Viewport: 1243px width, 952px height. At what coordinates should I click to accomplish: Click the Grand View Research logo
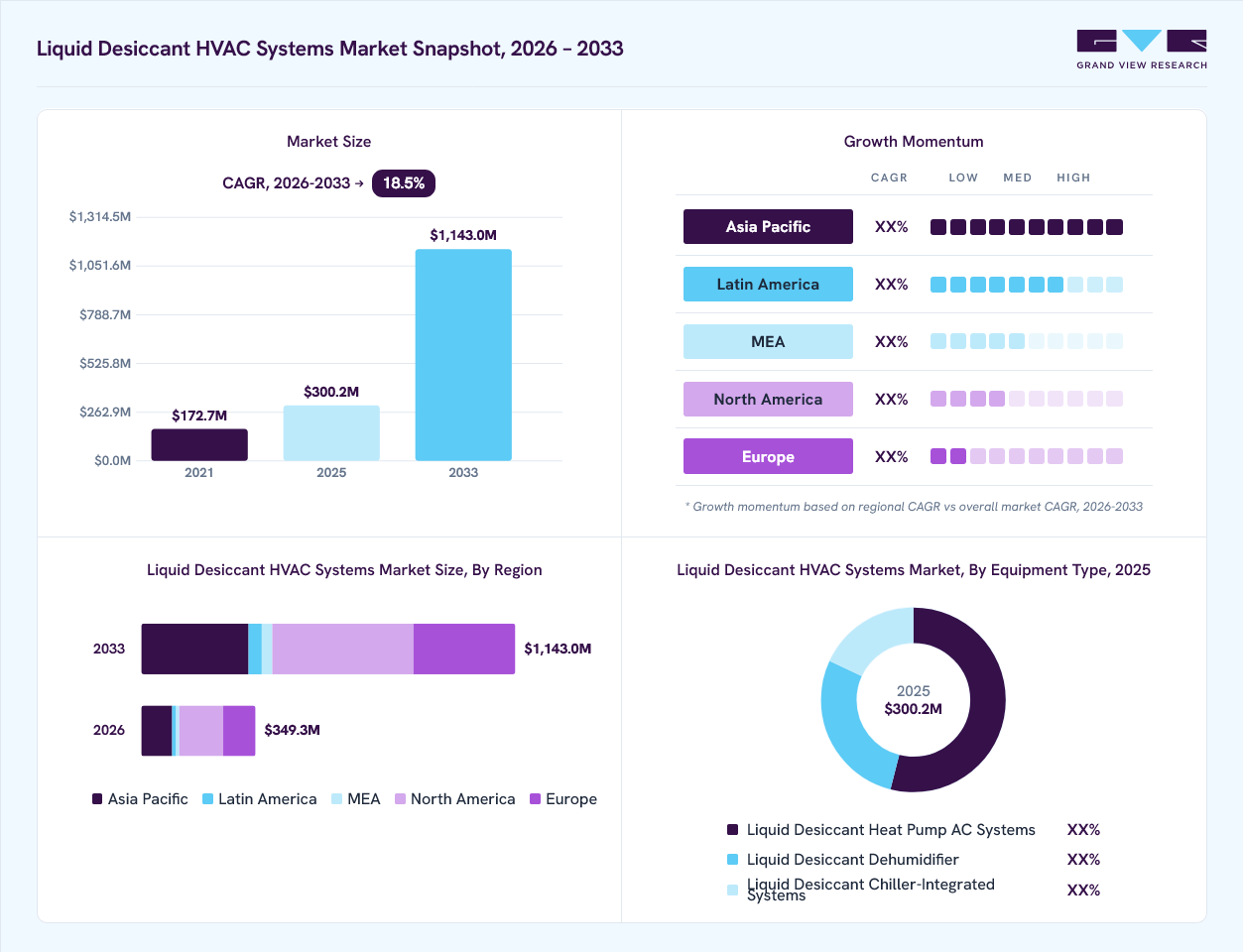point(1142,50)
